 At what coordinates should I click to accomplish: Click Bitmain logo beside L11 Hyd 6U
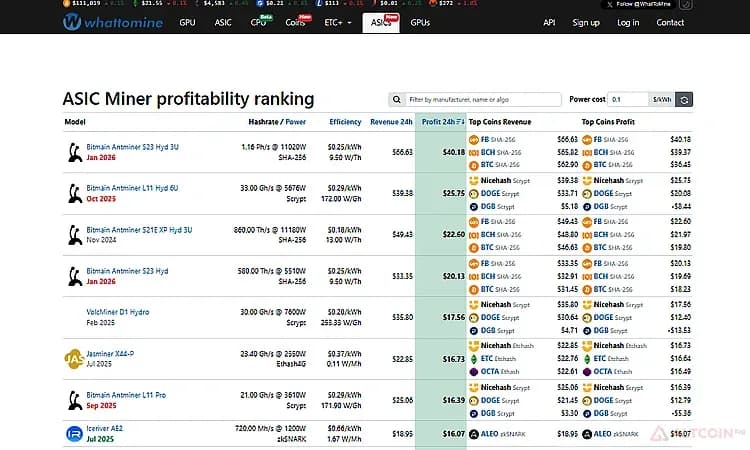tap(75, 194)
